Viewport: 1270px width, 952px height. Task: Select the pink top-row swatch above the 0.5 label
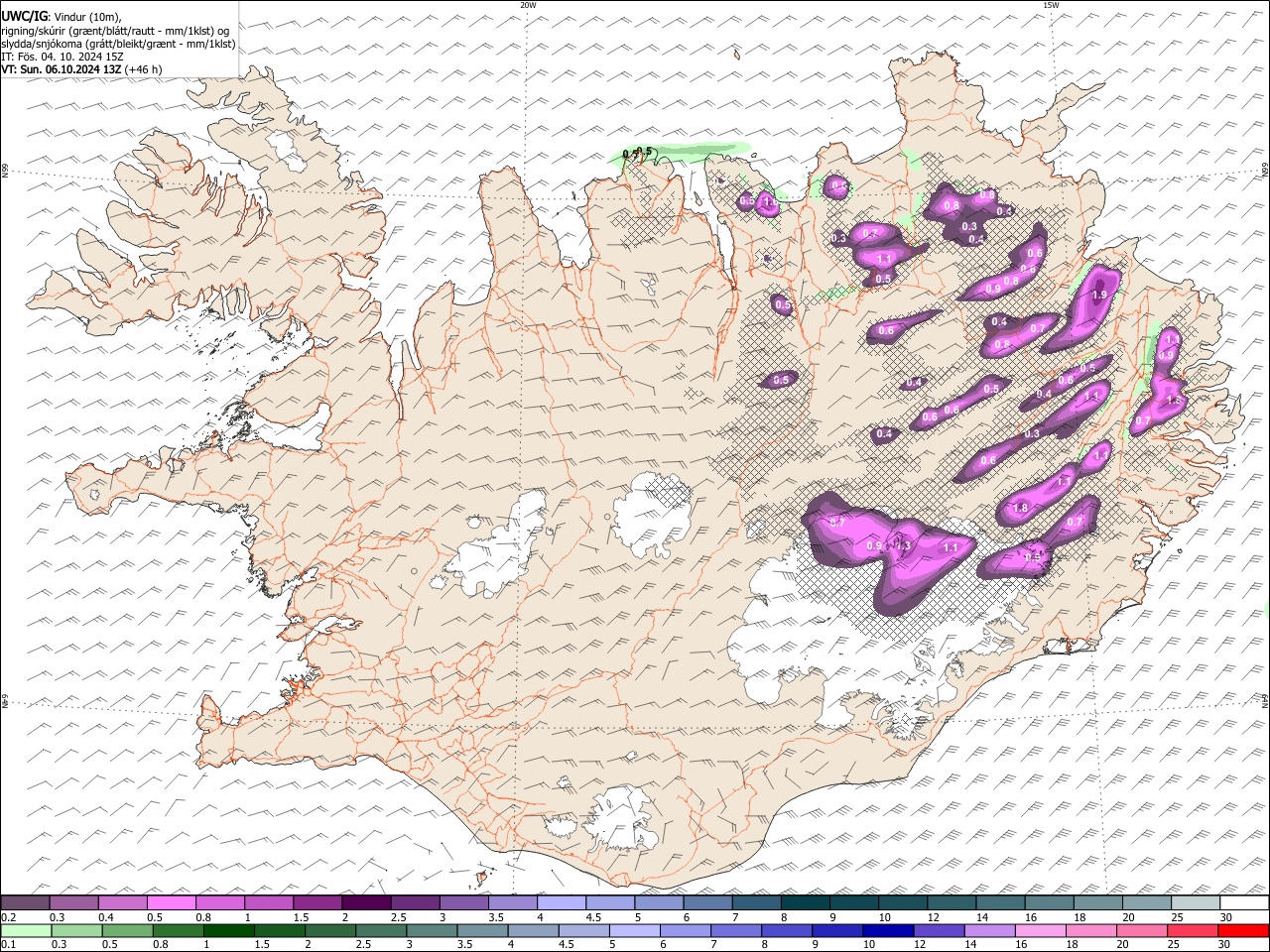(x=171, y=903)
